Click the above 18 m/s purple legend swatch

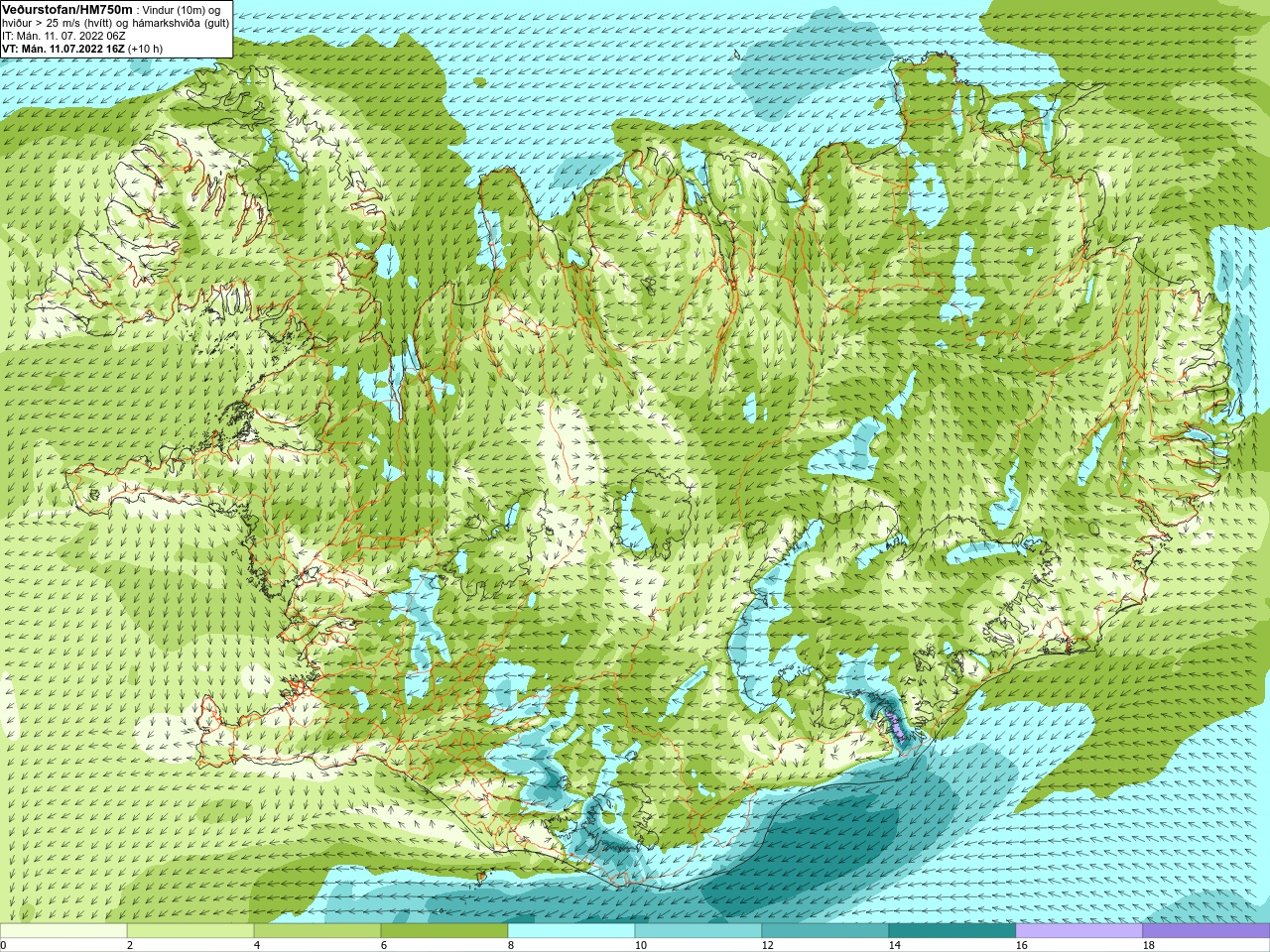coord(1206,931)
